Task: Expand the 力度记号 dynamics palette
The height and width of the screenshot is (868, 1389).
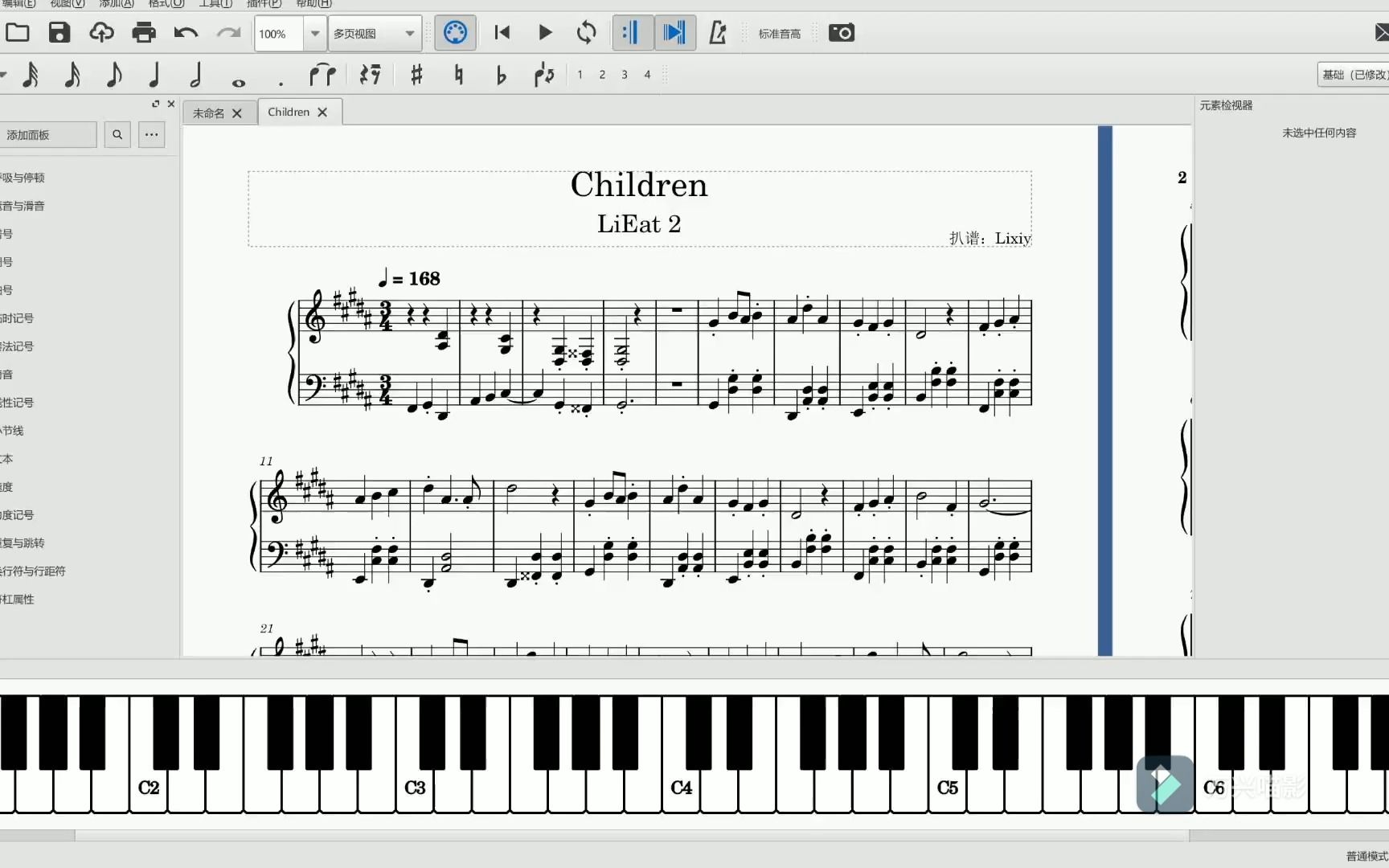Action: [x=17, y=515]
